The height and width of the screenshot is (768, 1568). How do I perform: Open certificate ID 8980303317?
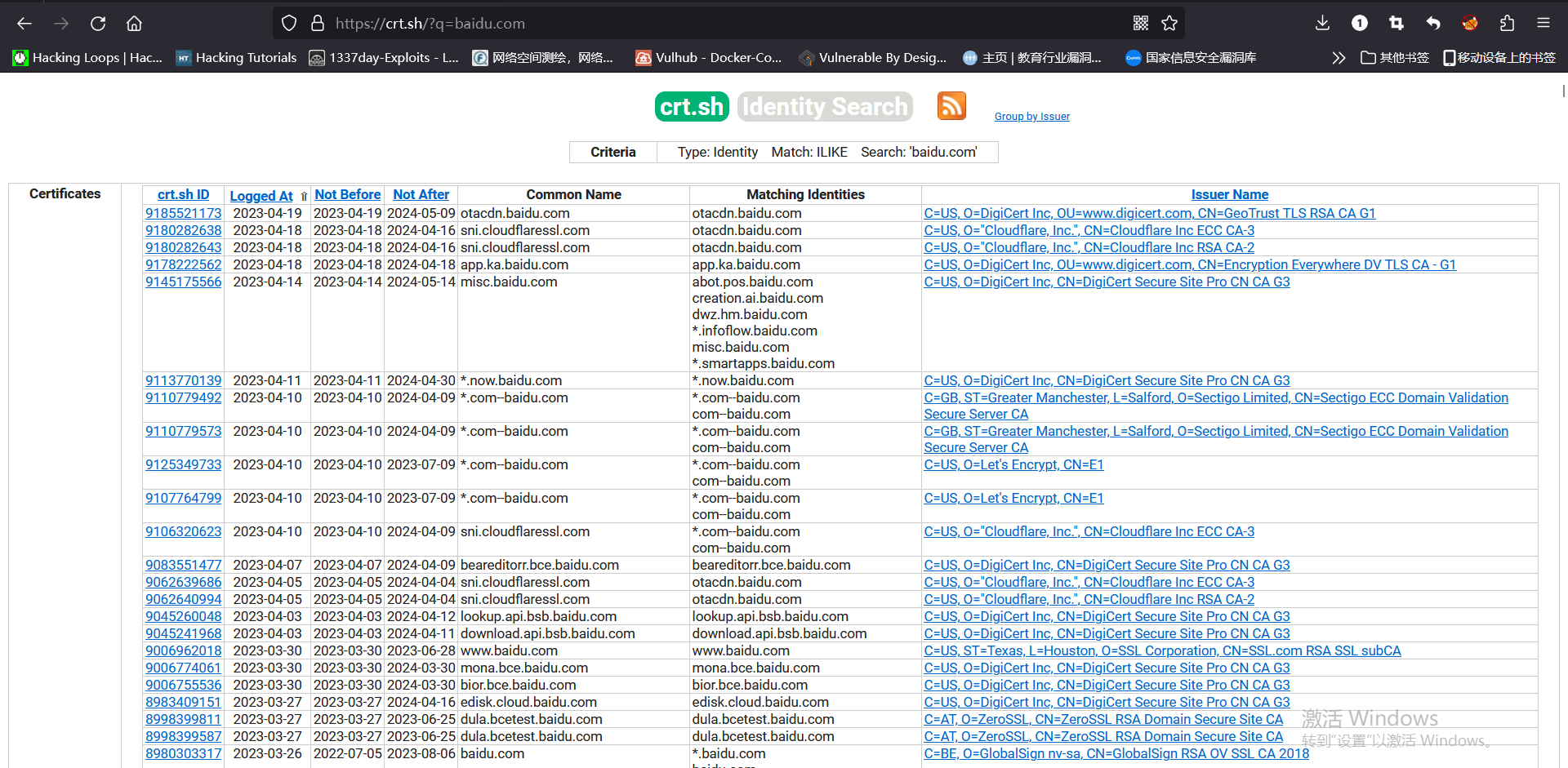pyautogui.click(x=184, y=753)
